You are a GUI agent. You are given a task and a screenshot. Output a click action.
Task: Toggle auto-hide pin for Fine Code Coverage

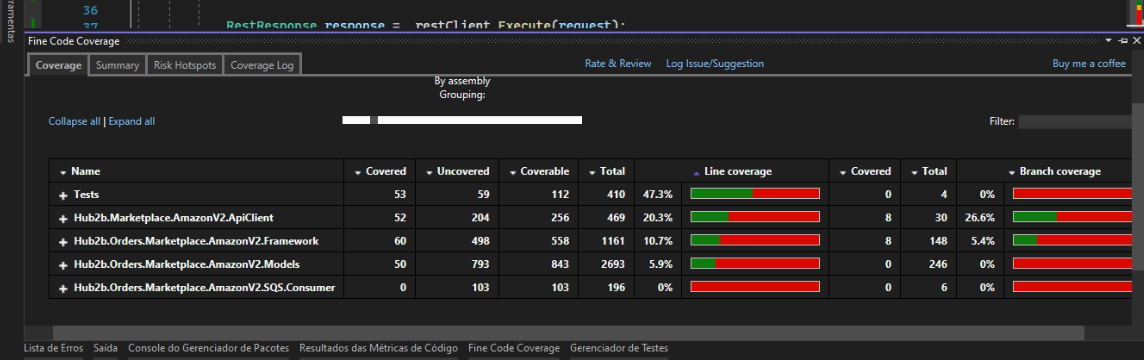pyautogui.click(x=1123, y=41)
